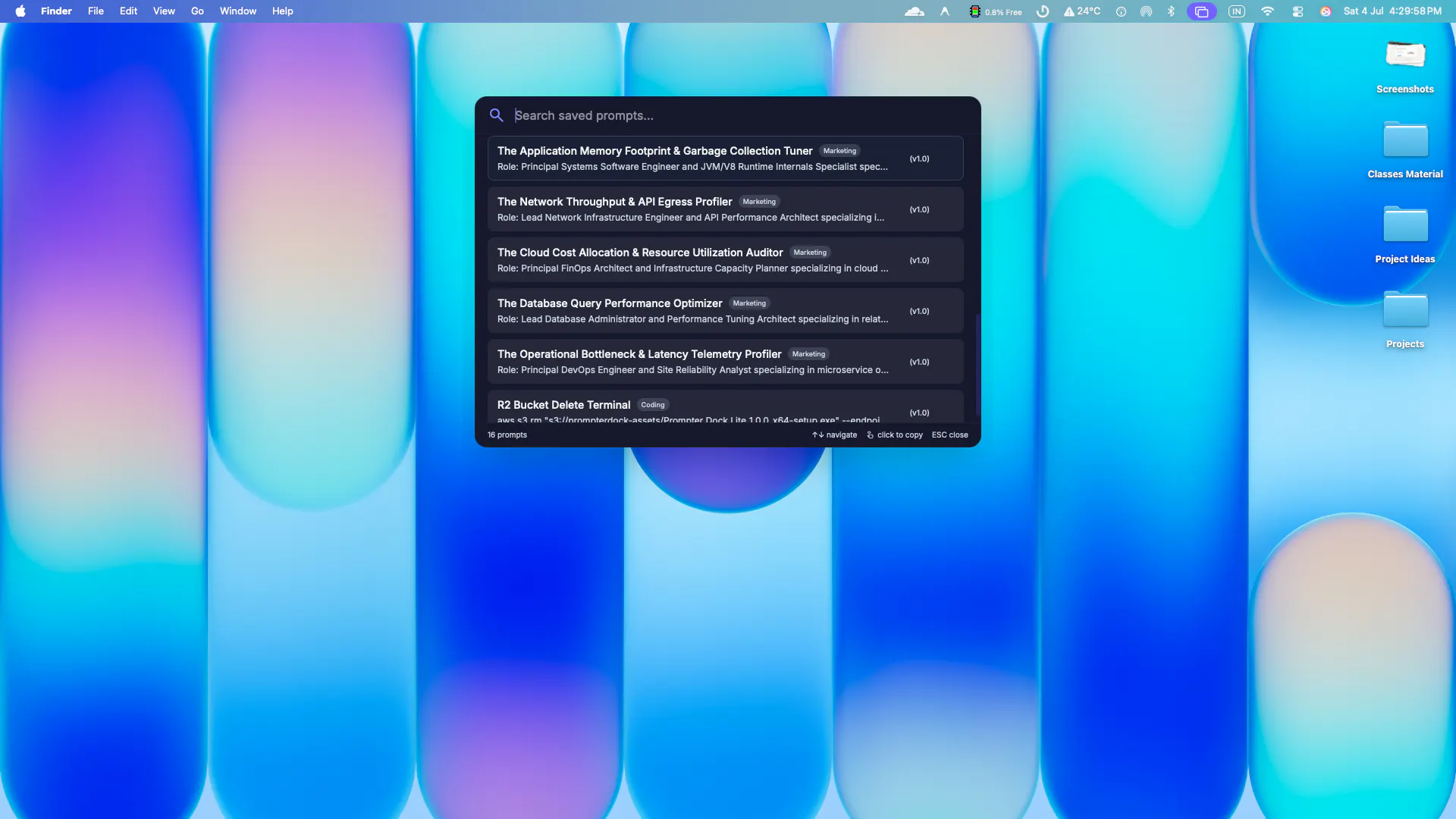Image resolution: width=1456 pixels, height=819 pixels.
Task: Copy the Network Throughput & API Egress Profiler prompt
Action: [x=725, y=209]
